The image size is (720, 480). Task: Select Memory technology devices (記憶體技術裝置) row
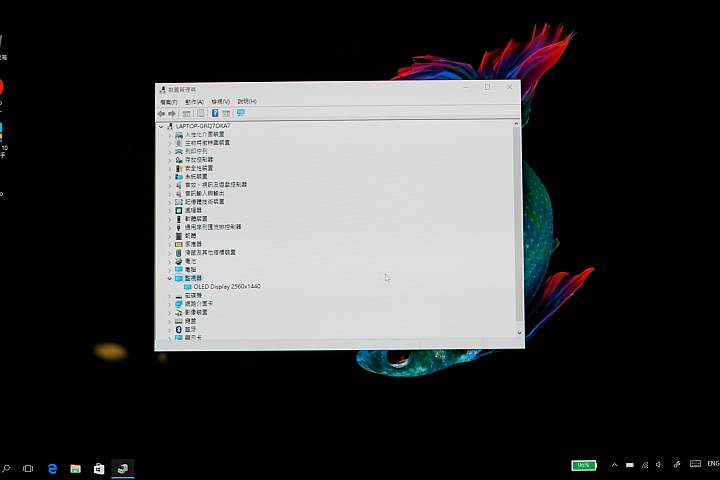click(204, 202)
